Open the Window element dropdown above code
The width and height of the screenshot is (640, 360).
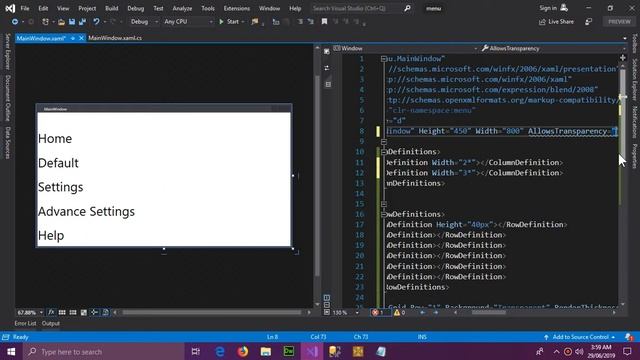[405, 48]
